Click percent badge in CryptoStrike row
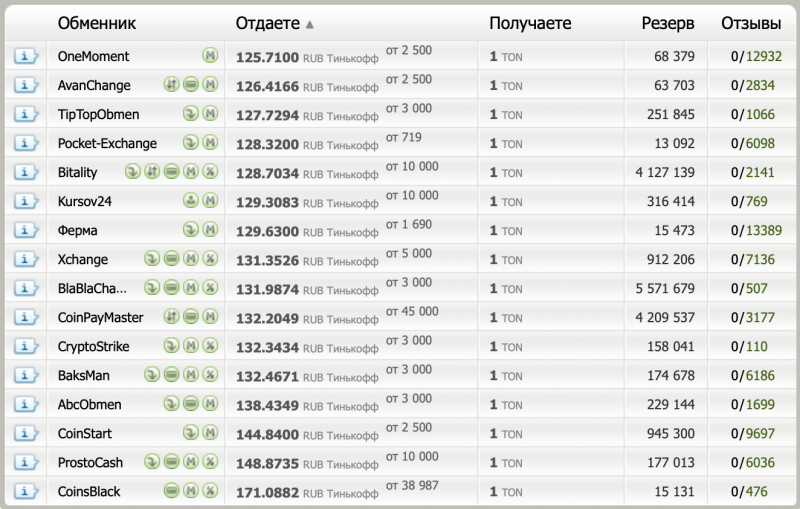 click(x=210, y=345)
